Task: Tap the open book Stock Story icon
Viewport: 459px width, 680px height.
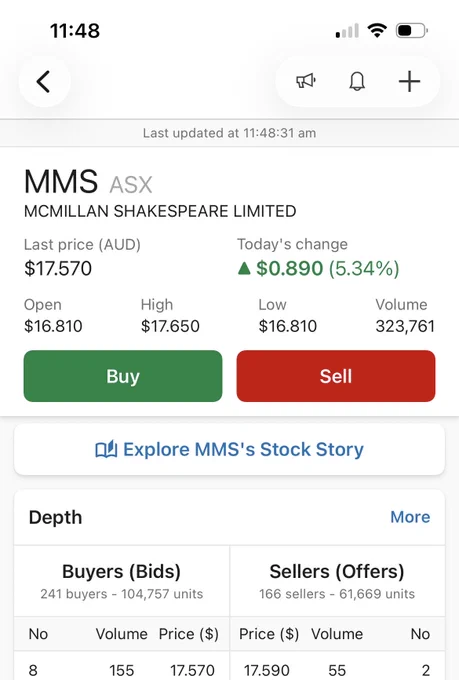Action: point(106,449)
